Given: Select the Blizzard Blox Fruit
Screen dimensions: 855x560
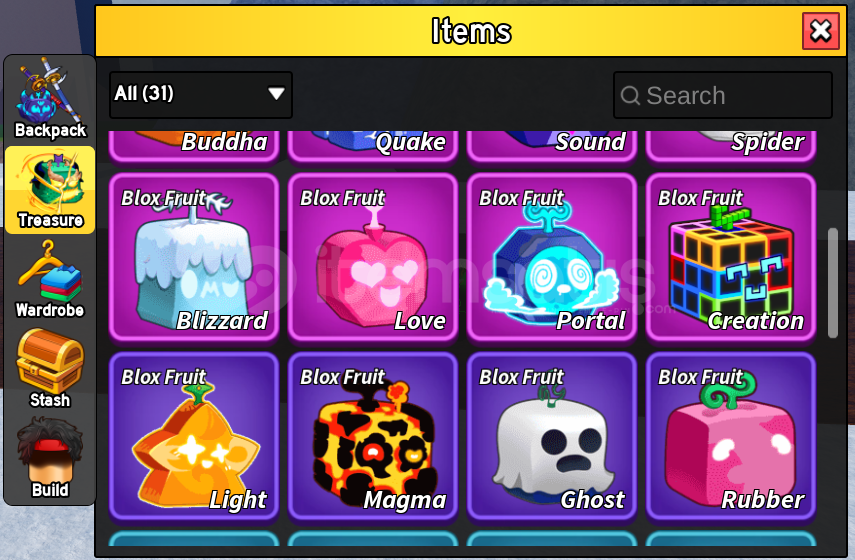Looking at the screenshot, I should pos(194,257).
